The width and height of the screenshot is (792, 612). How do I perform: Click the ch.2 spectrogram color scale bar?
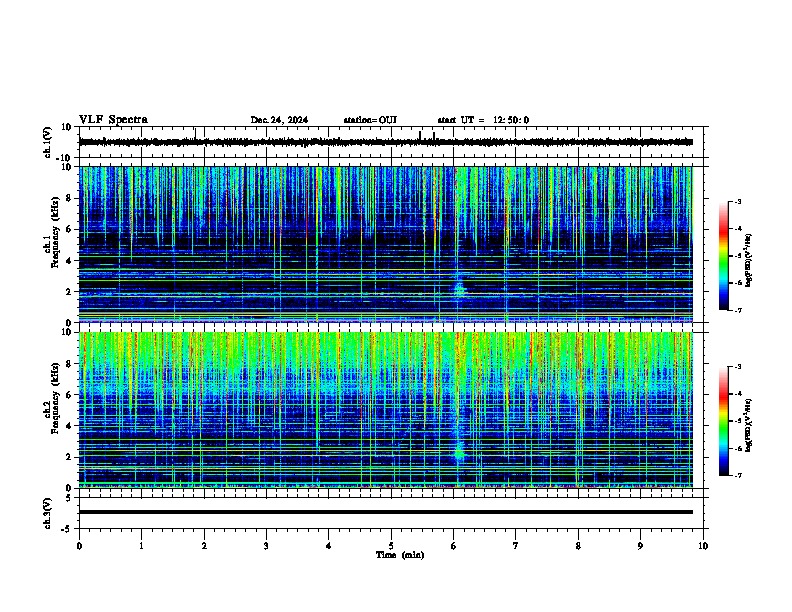[x=724, y=421]
